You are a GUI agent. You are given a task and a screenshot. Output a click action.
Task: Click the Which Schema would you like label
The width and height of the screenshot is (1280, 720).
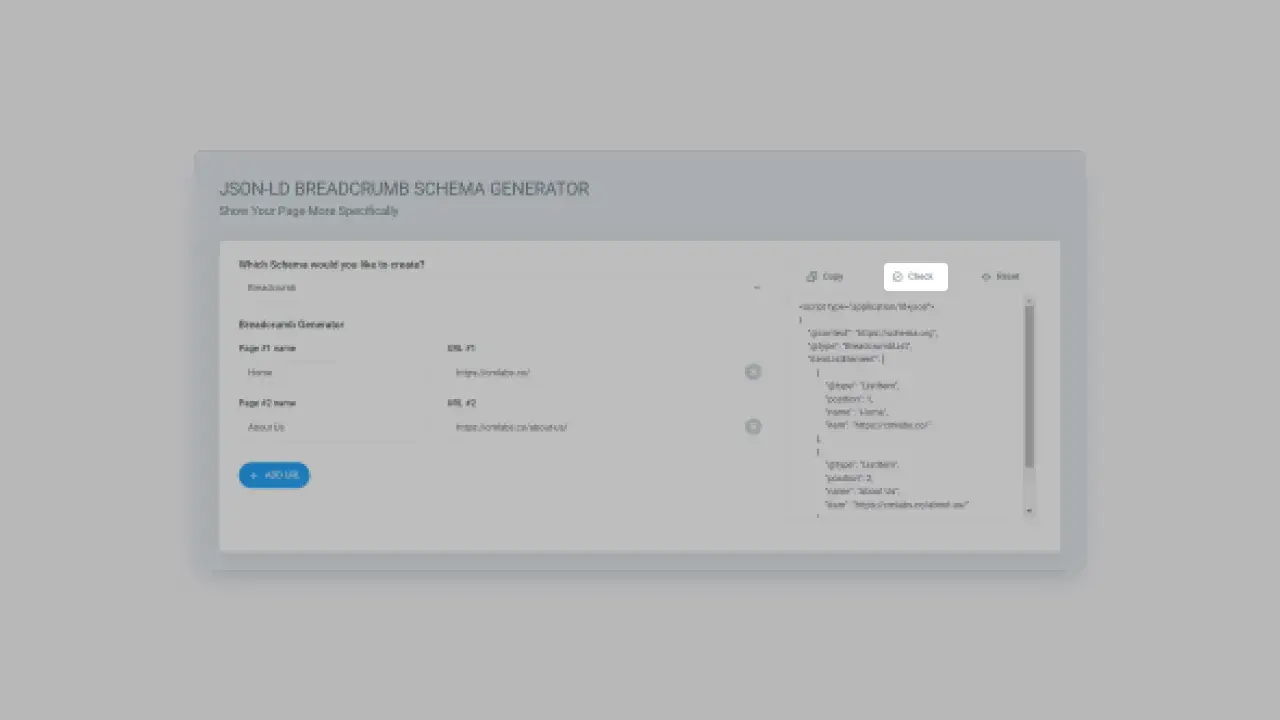point(331,265)
